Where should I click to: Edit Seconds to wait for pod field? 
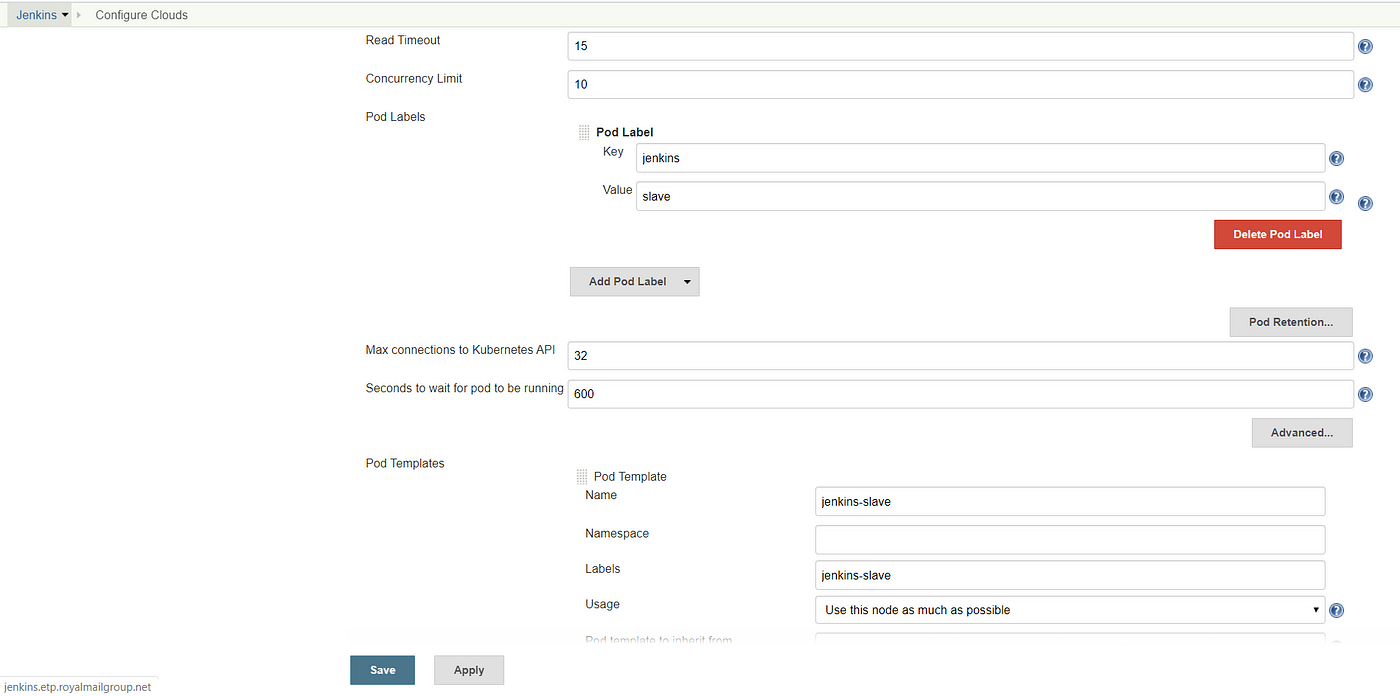(960, 394)
